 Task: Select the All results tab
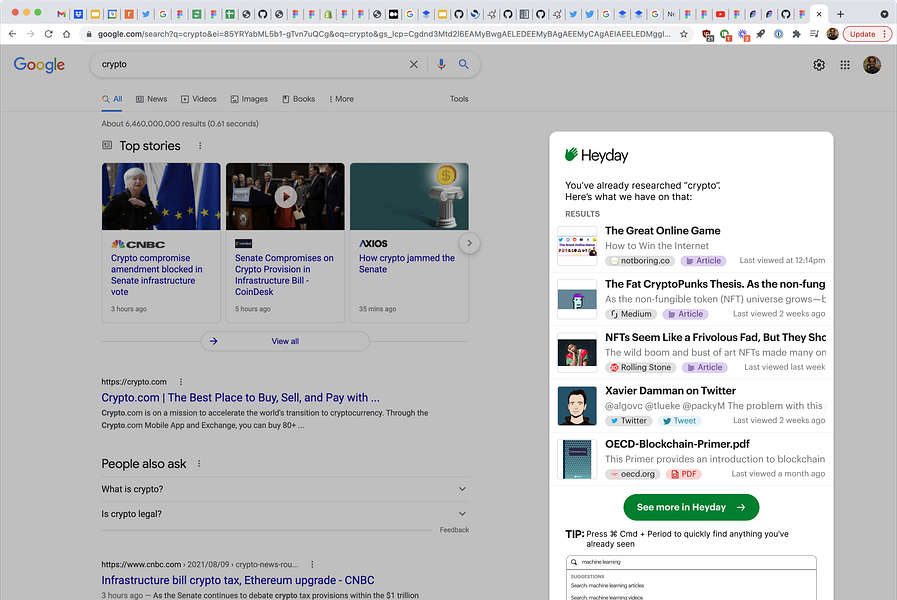(112, 99)
